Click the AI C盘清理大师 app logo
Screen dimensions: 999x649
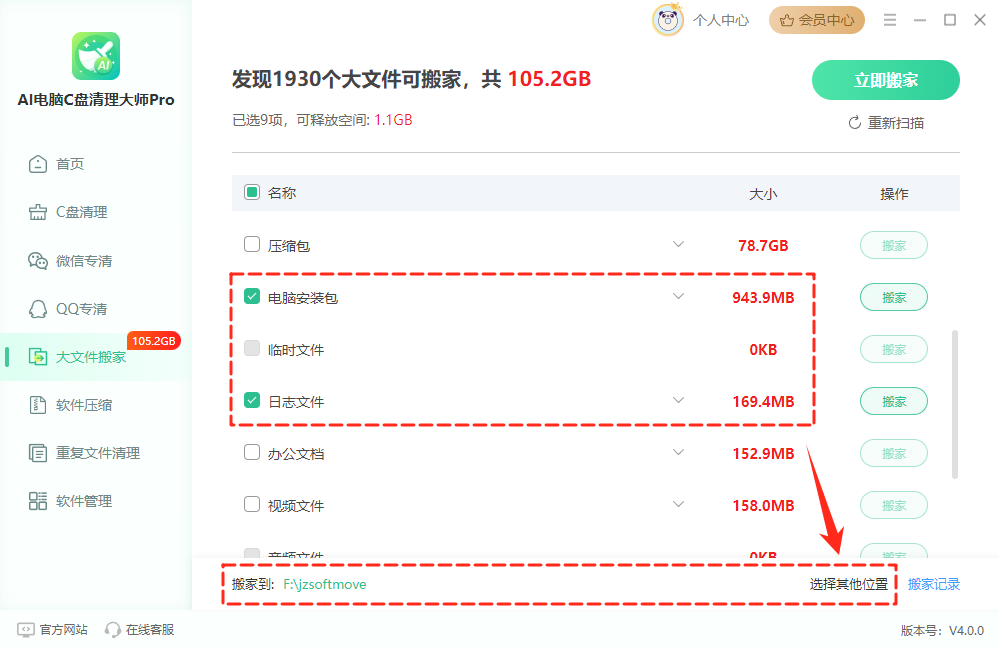coord(96,56)
